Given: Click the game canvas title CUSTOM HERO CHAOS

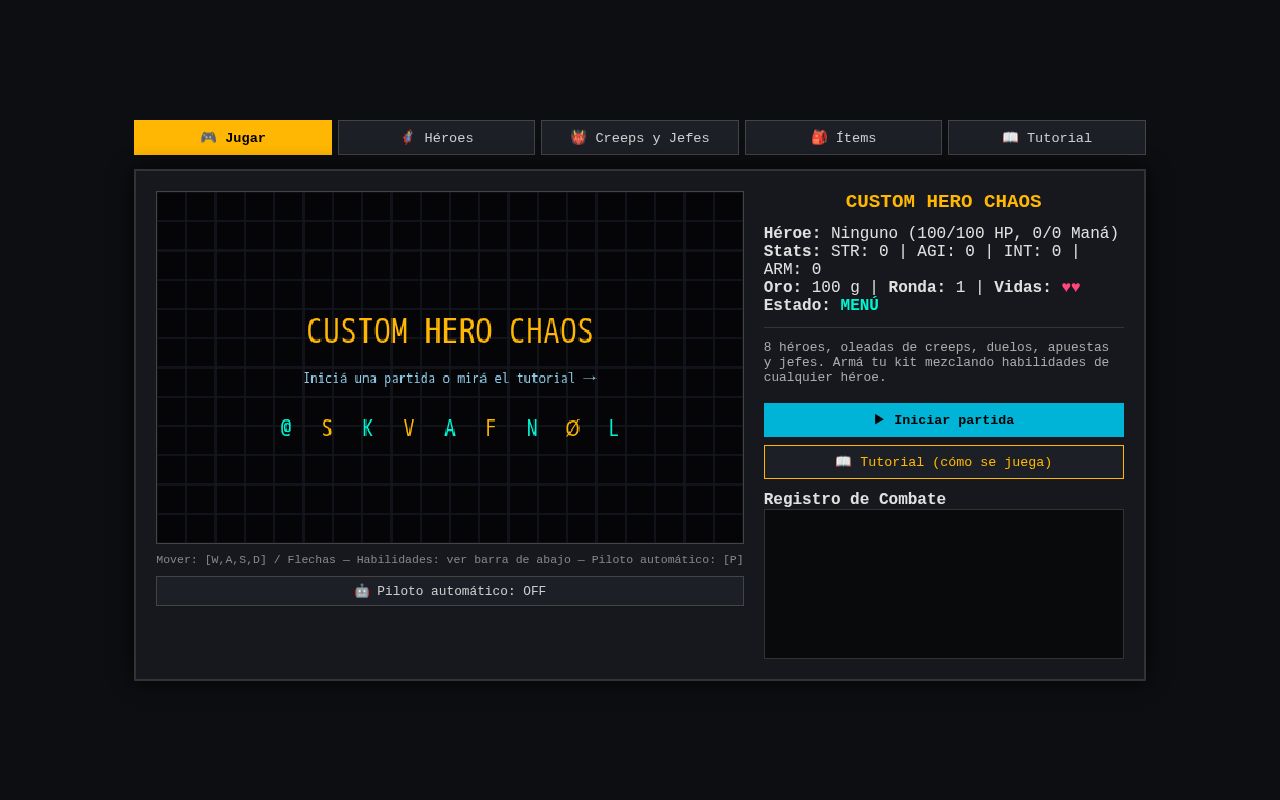Looking at the screenshot, I should [x=450, y=331].
